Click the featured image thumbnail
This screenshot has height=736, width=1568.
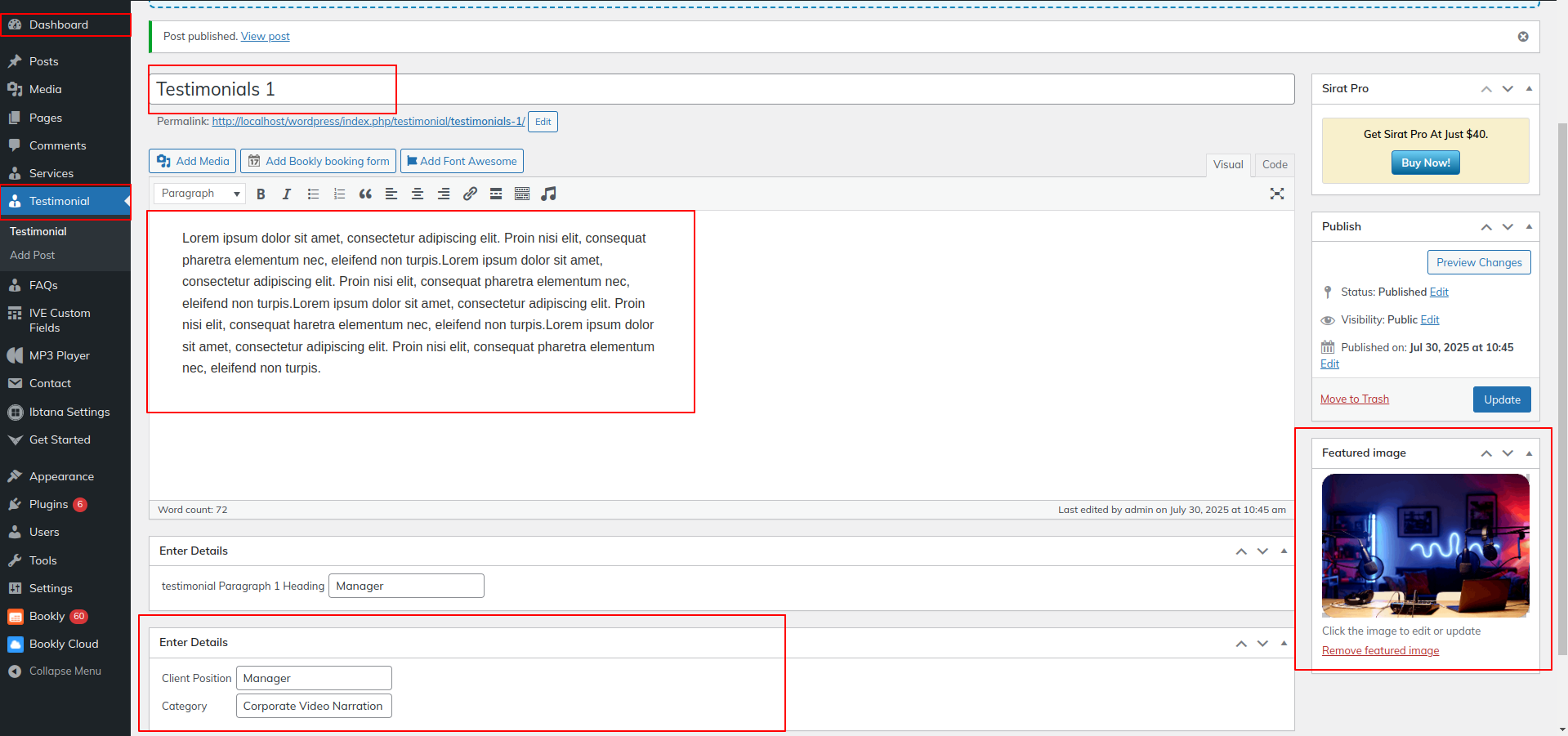[x=1425, y=545]
